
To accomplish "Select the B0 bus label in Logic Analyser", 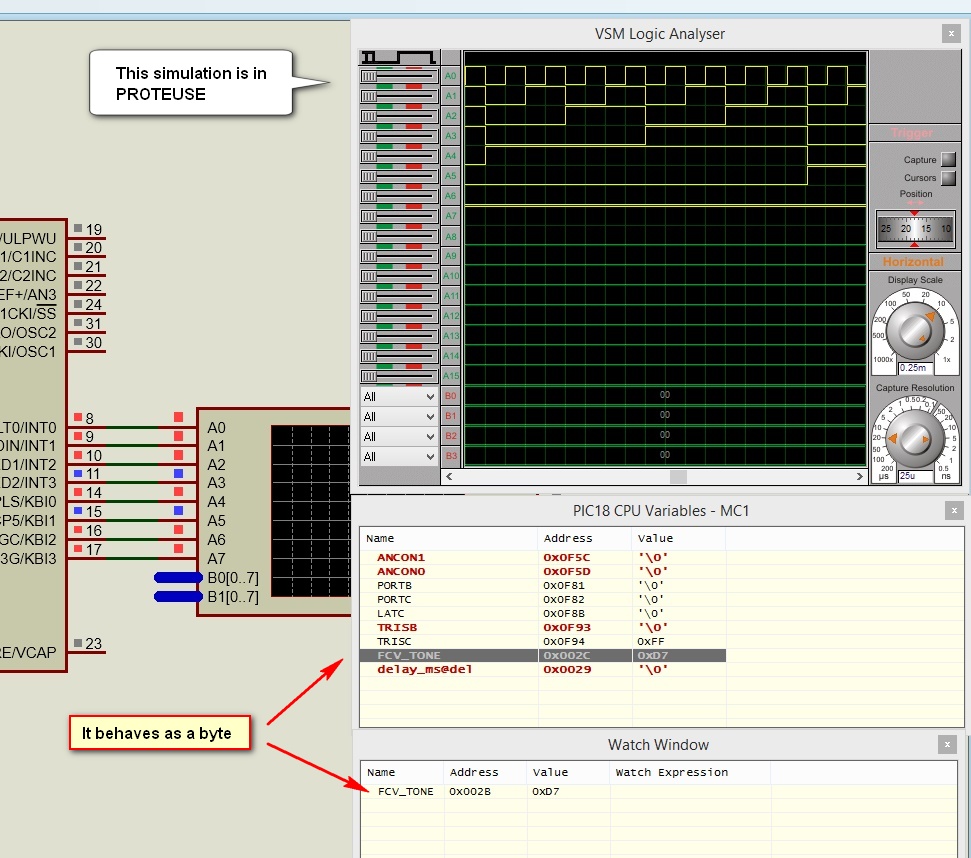I will (x=450, y=396).
